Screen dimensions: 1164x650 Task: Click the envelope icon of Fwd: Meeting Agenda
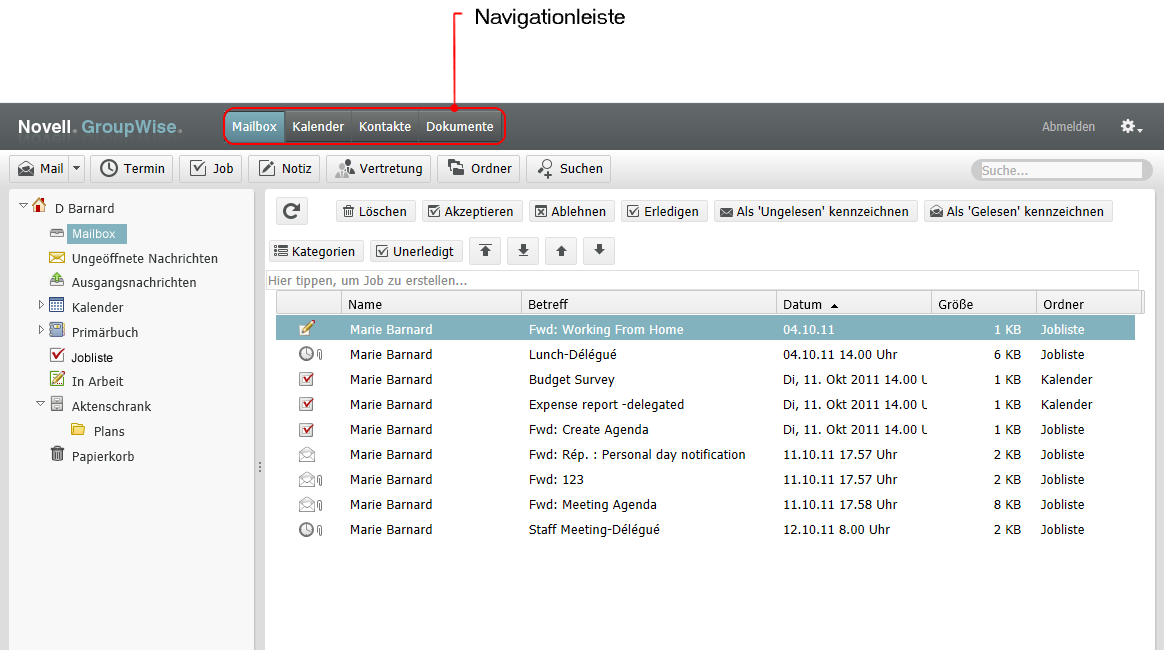[x=307, y=505]
